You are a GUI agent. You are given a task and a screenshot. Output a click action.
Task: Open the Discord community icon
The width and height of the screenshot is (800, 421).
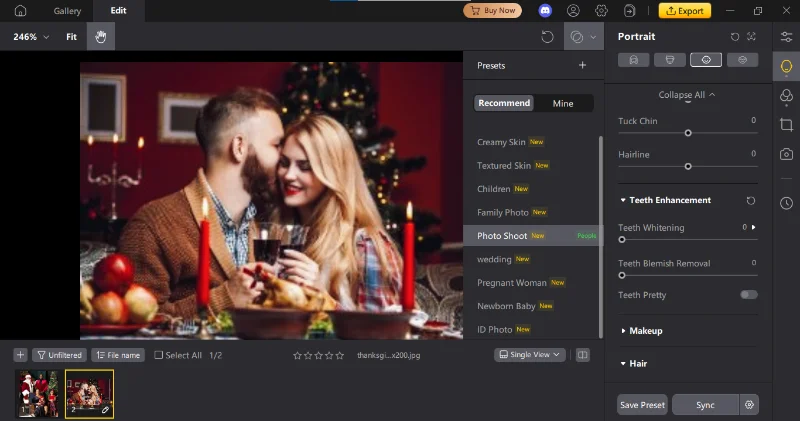[545, 11]
